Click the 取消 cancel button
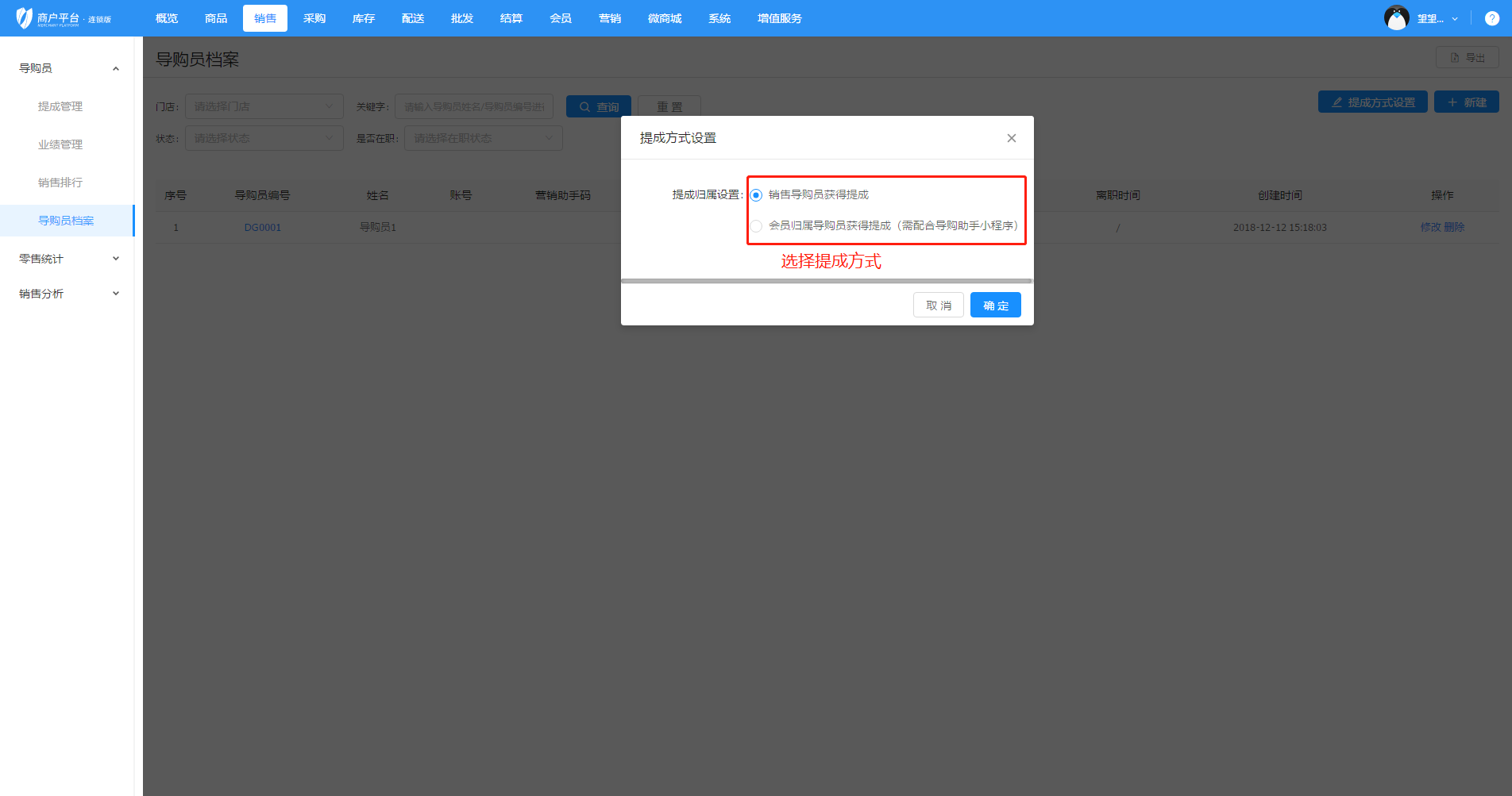The height and width of the screenshot is (796, 1512). point(938,306)
